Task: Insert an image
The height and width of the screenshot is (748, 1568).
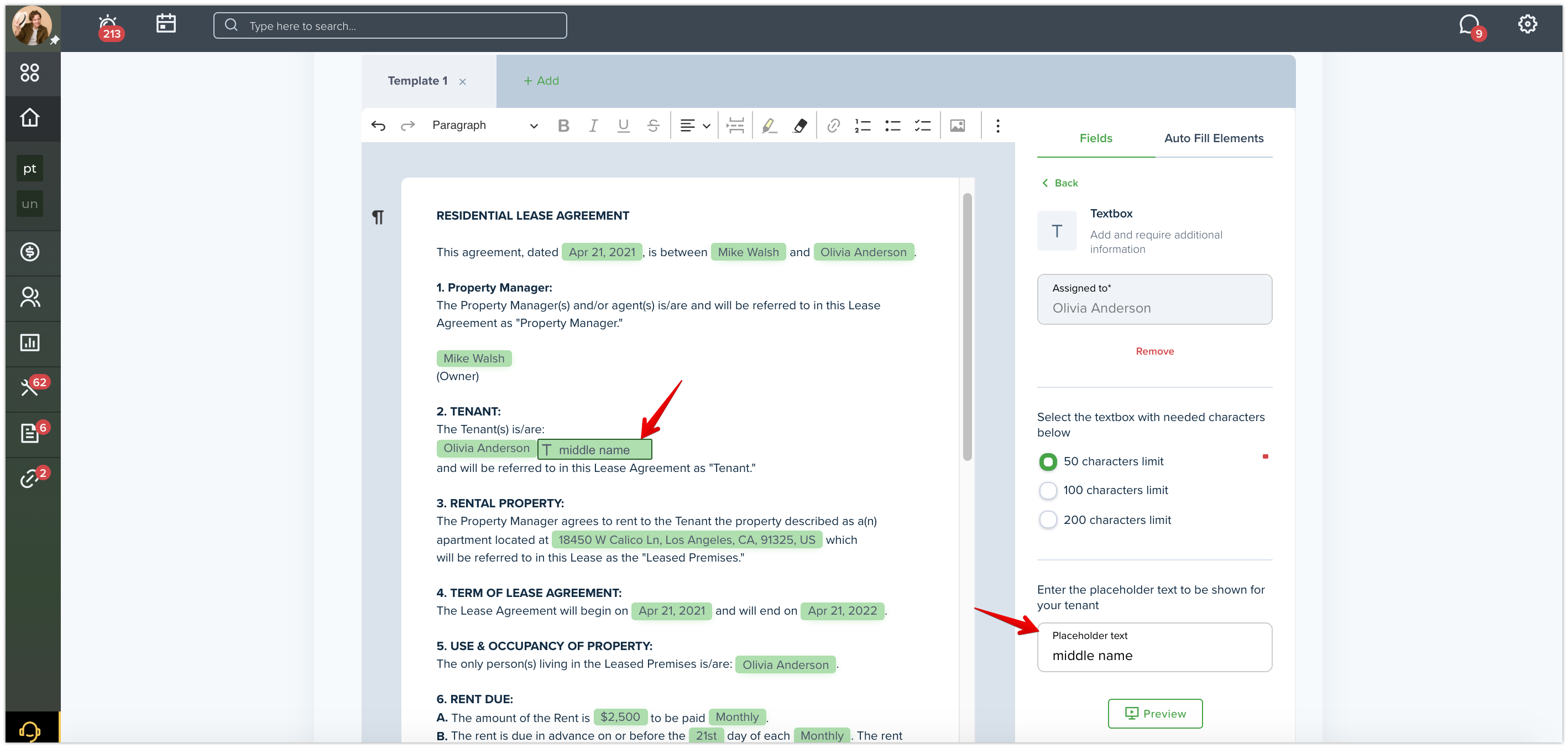Action: coord(958,126)
